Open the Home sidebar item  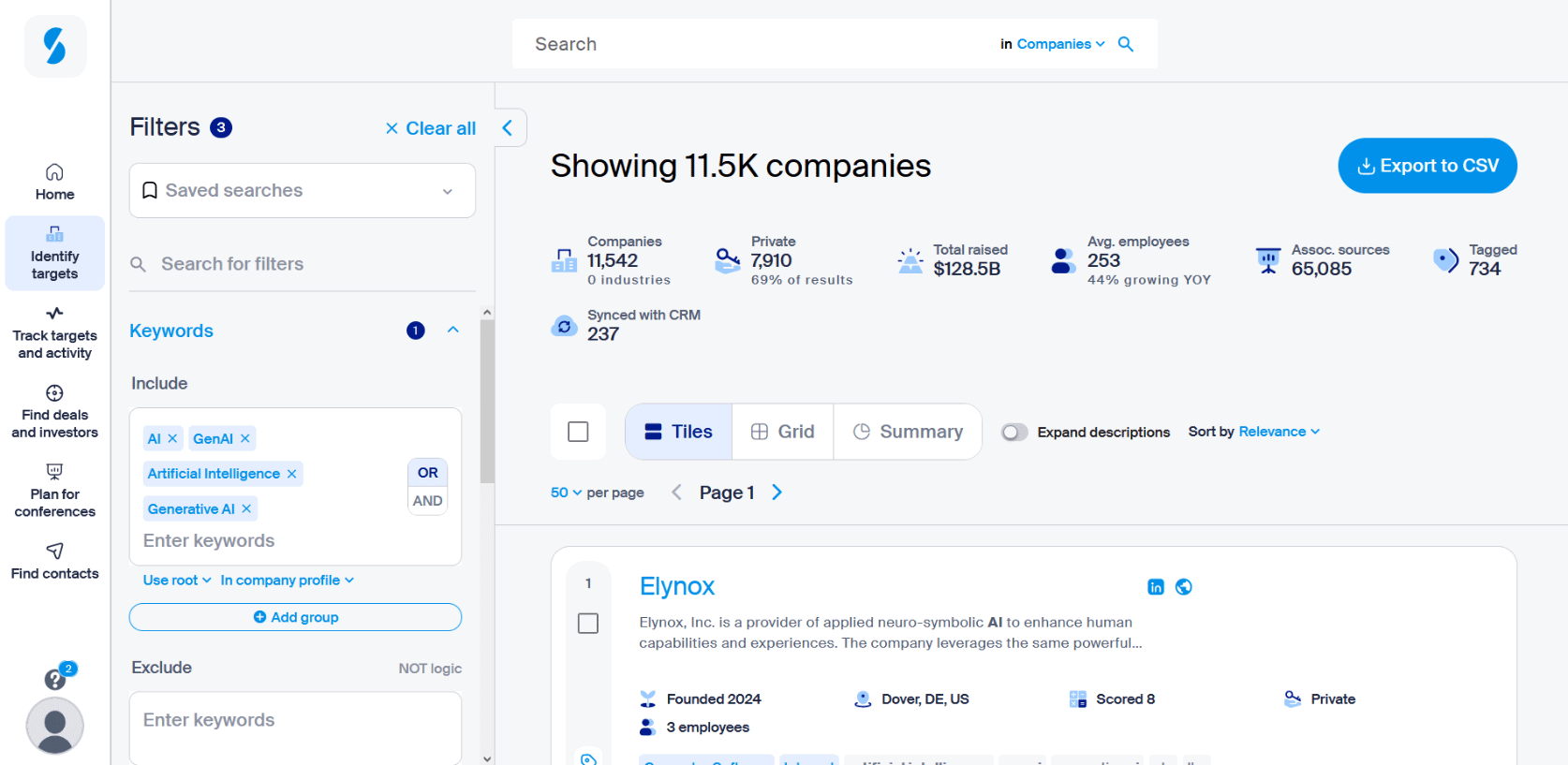coord(54,182)
